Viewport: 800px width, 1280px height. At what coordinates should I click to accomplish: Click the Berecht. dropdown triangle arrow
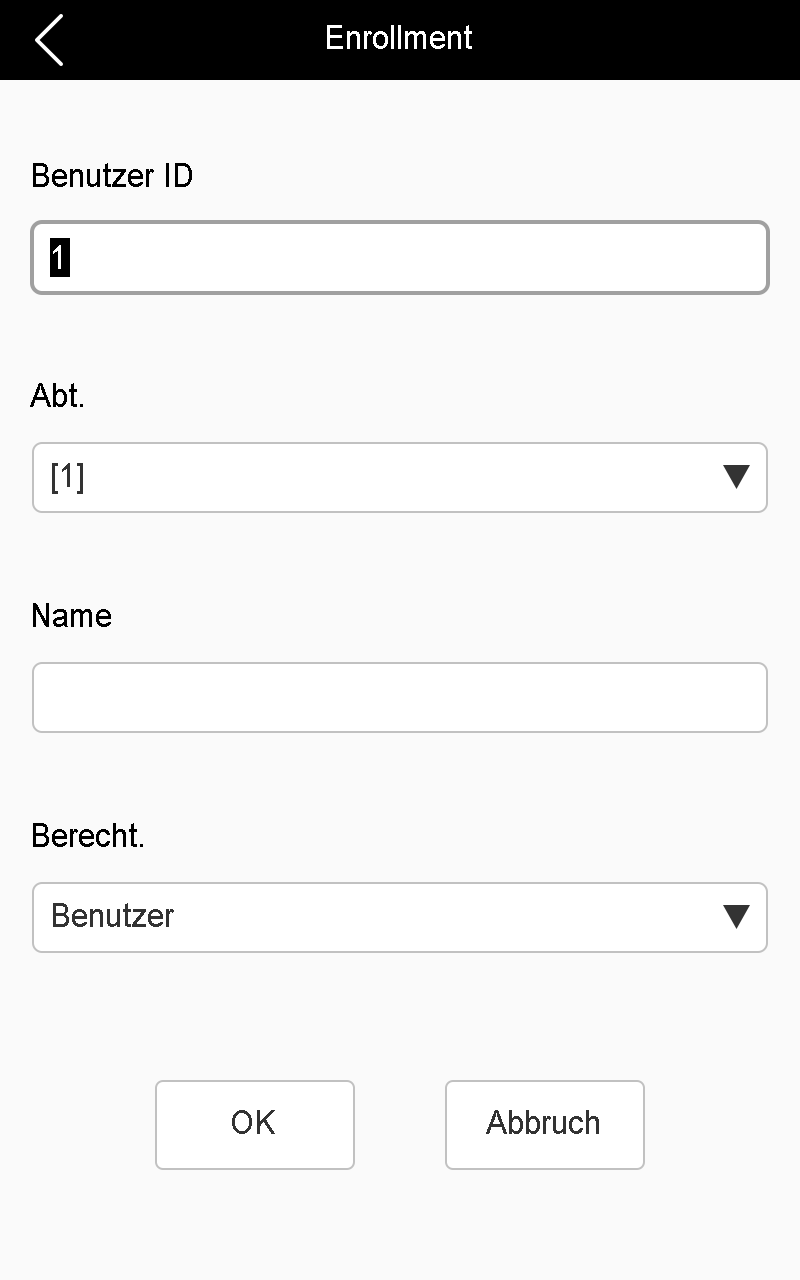pos(736,916)
